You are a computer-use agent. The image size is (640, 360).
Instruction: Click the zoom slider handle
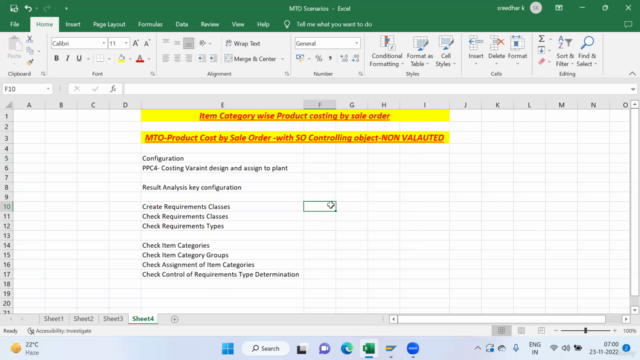(585, 331)
